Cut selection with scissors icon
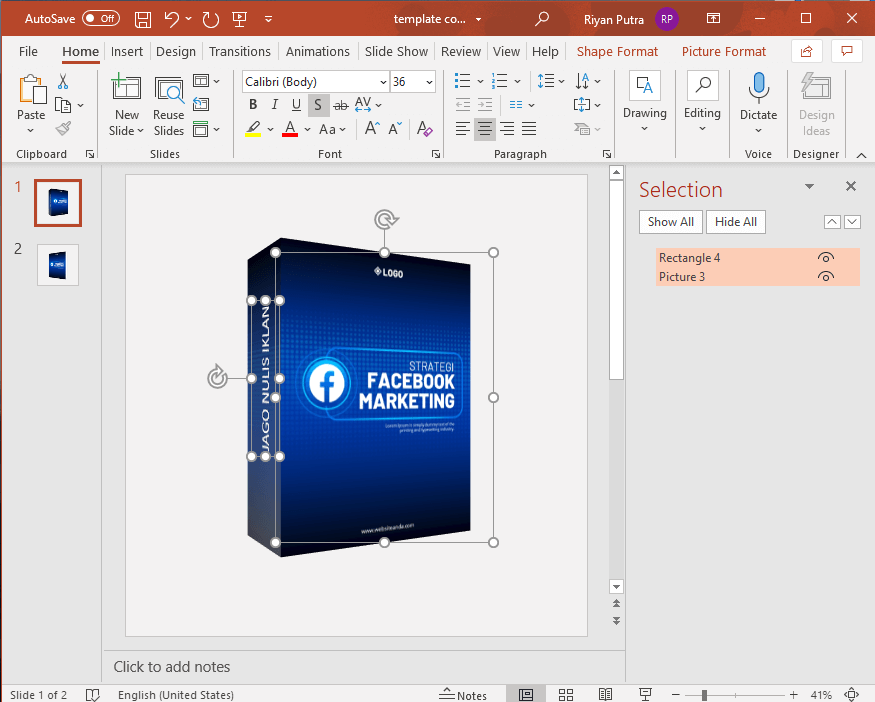The image size is (875, 702). point(63,81)
